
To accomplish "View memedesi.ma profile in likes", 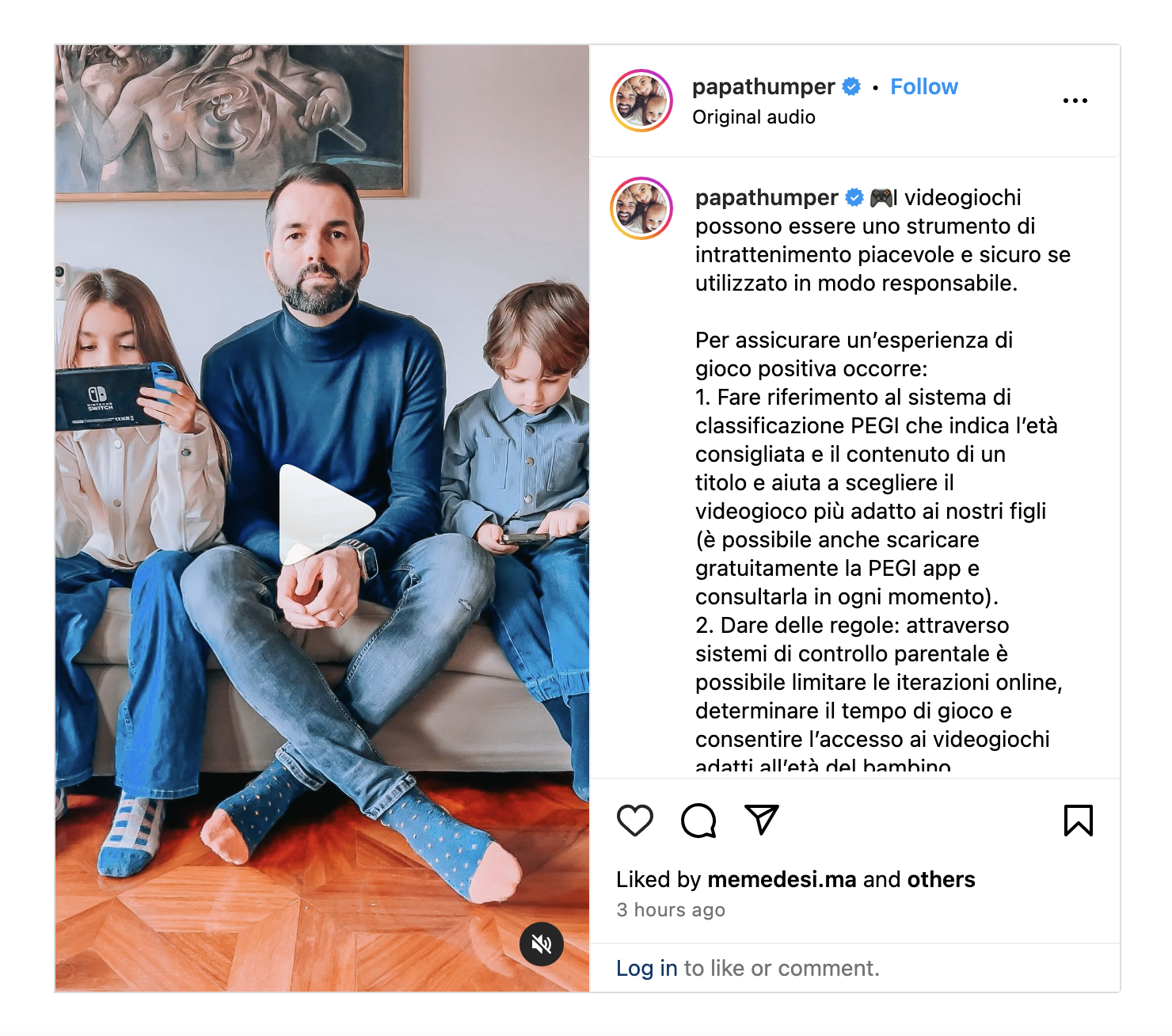I will 782,879.
